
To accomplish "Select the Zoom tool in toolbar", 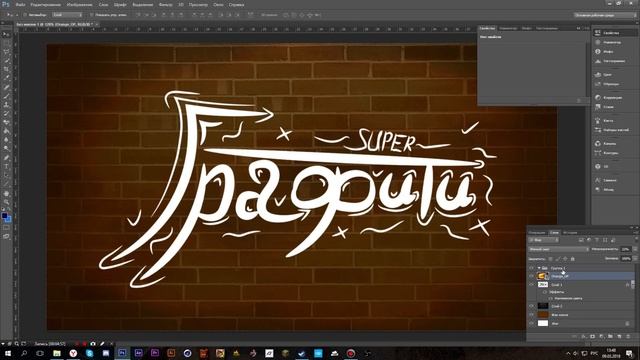I will click(x=7, y=202).
